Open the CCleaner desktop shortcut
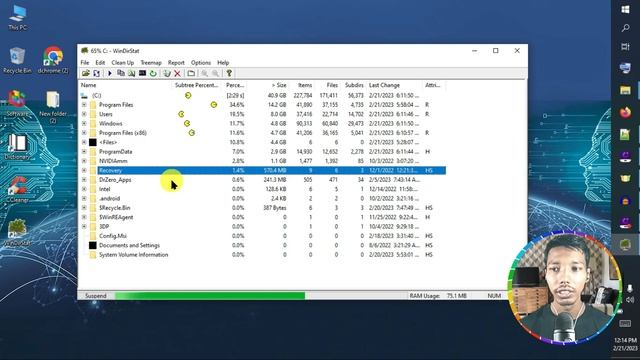Image resolution: width=640 pixels, height=360 pixels. click(x=17, y=189)
